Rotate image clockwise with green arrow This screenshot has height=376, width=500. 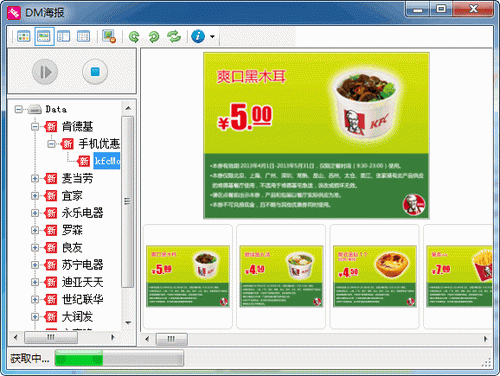(154, 36)
